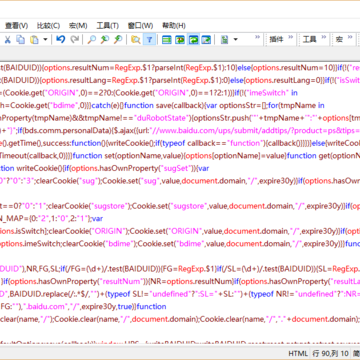Cut selection with the scissors icon
360x360 pixels.
(x=7, y=40)
